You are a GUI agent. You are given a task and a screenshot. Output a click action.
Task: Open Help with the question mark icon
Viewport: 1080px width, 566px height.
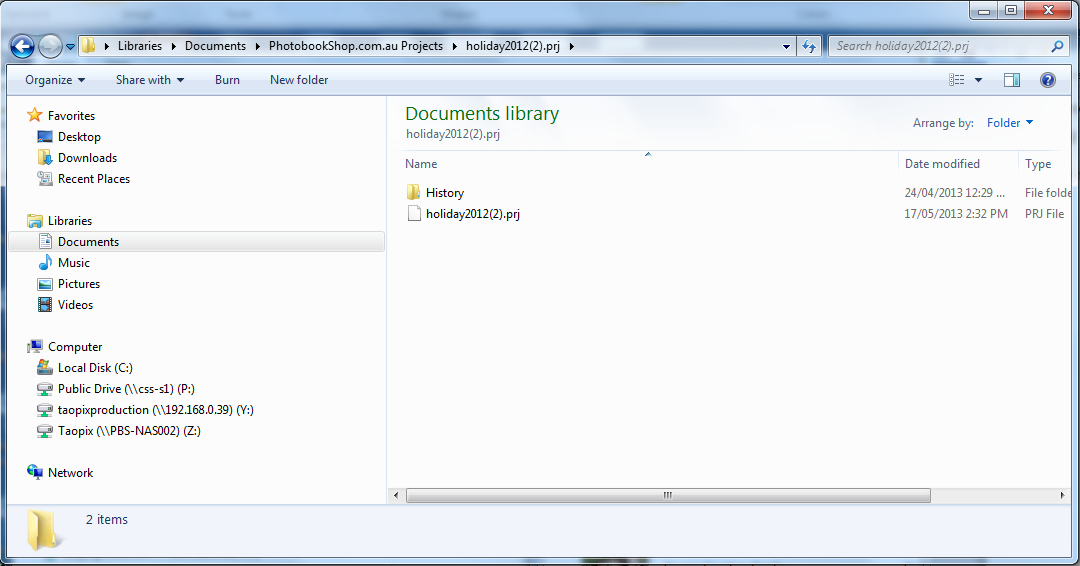[1048, 80]
